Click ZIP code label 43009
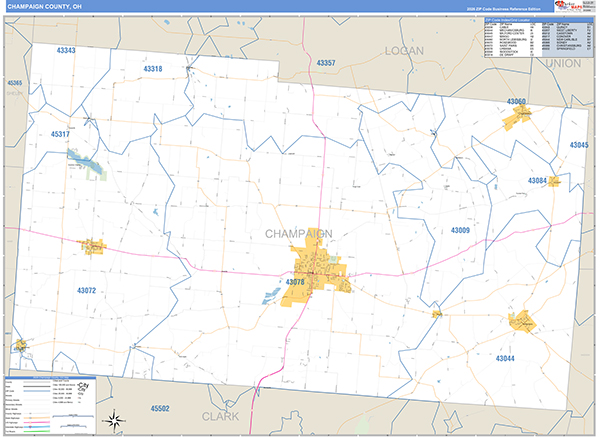600x437 pixels. [x=460, y=230]
